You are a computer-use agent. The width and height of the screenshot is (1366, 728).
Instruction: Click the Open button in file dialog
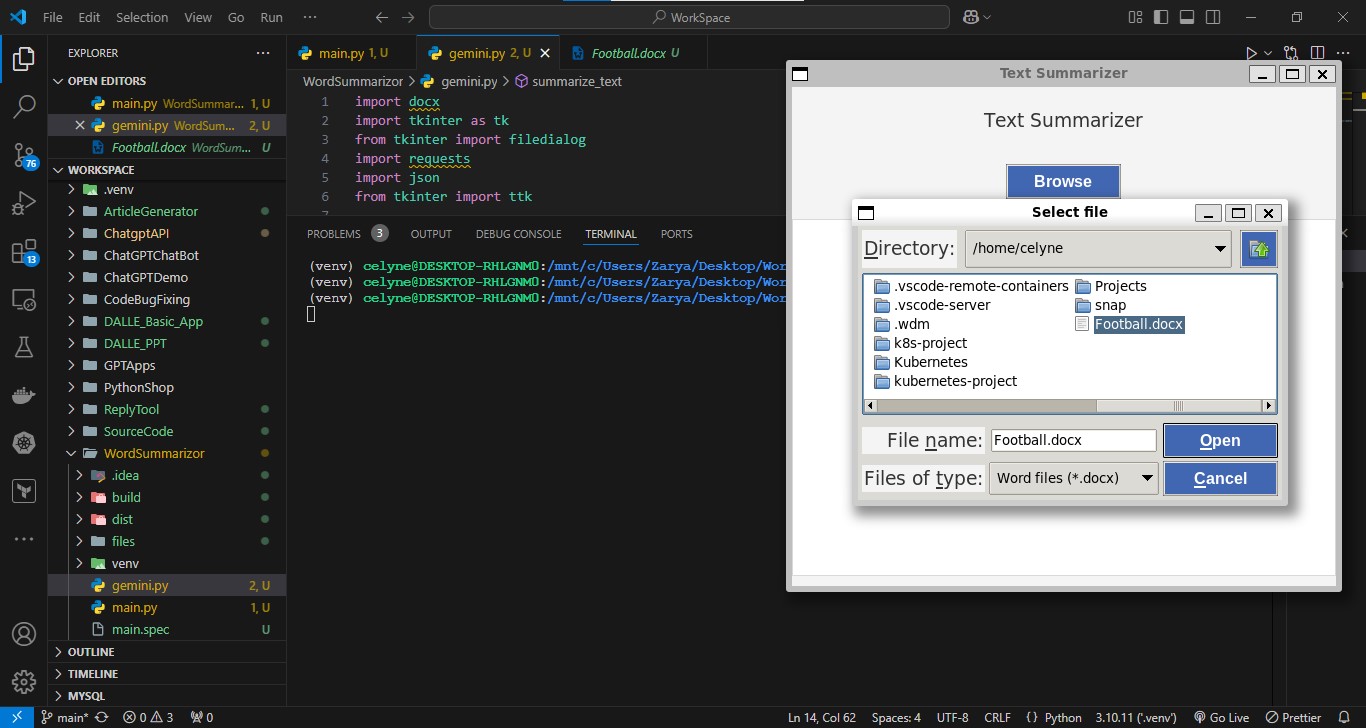point(1219,441)
